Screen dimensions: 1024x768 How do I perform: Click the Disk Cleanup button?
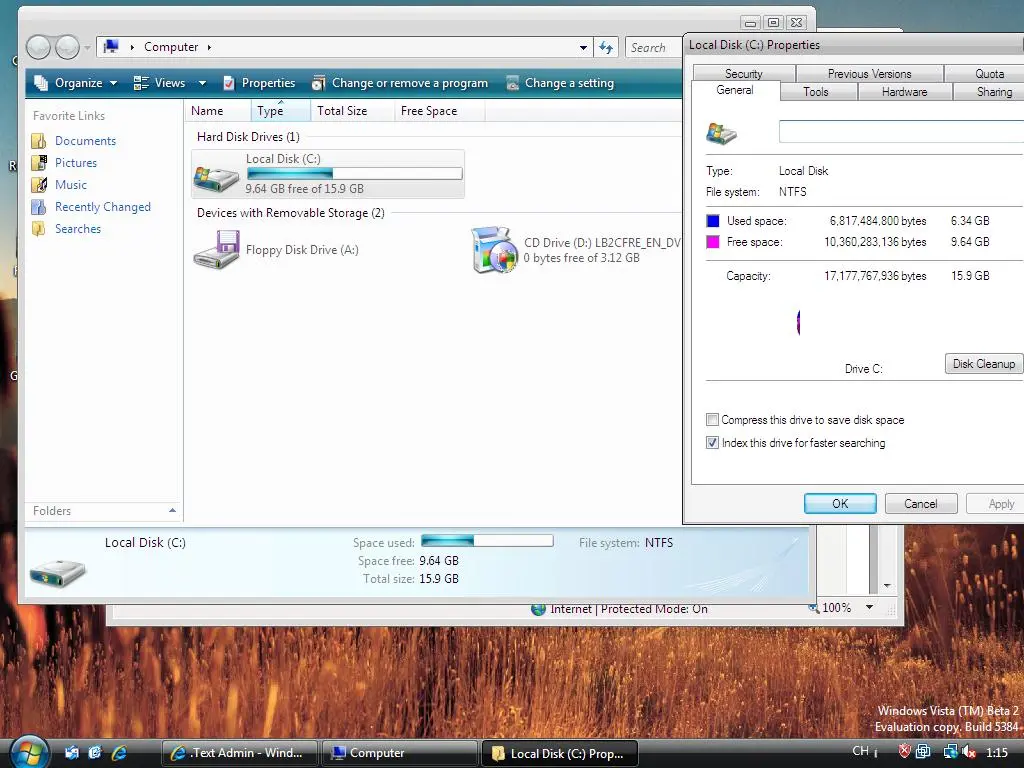point(984,364)
